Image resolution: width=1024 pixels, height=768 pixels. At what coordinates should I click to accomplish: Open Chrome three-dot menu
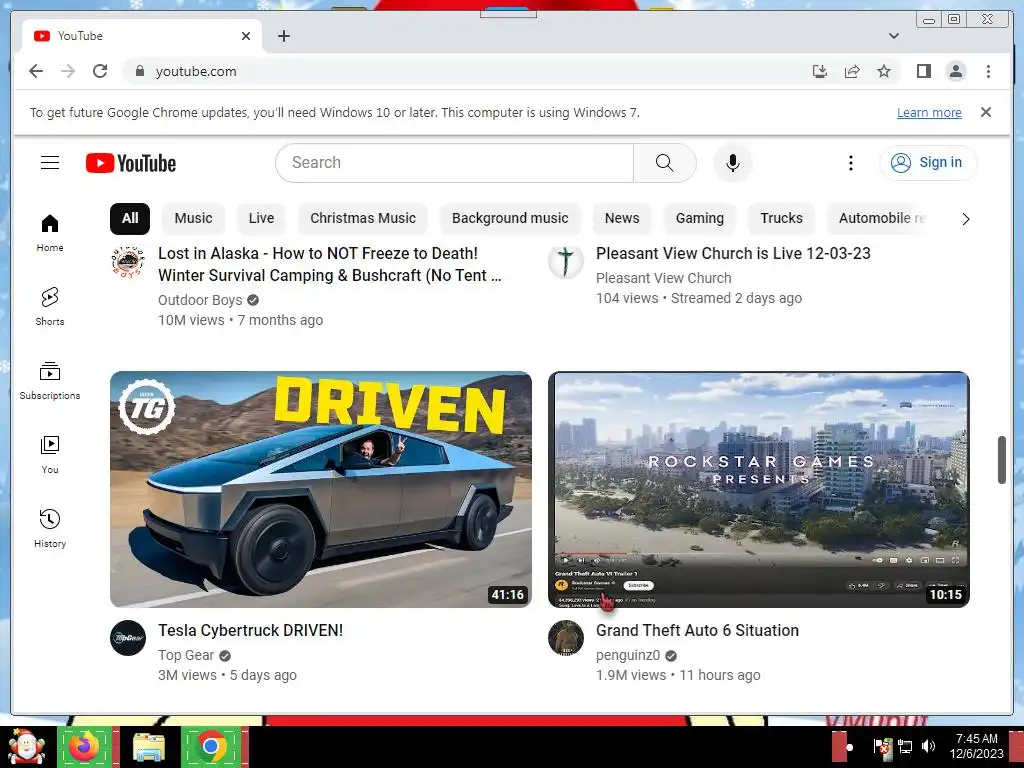tap(988, 71)
